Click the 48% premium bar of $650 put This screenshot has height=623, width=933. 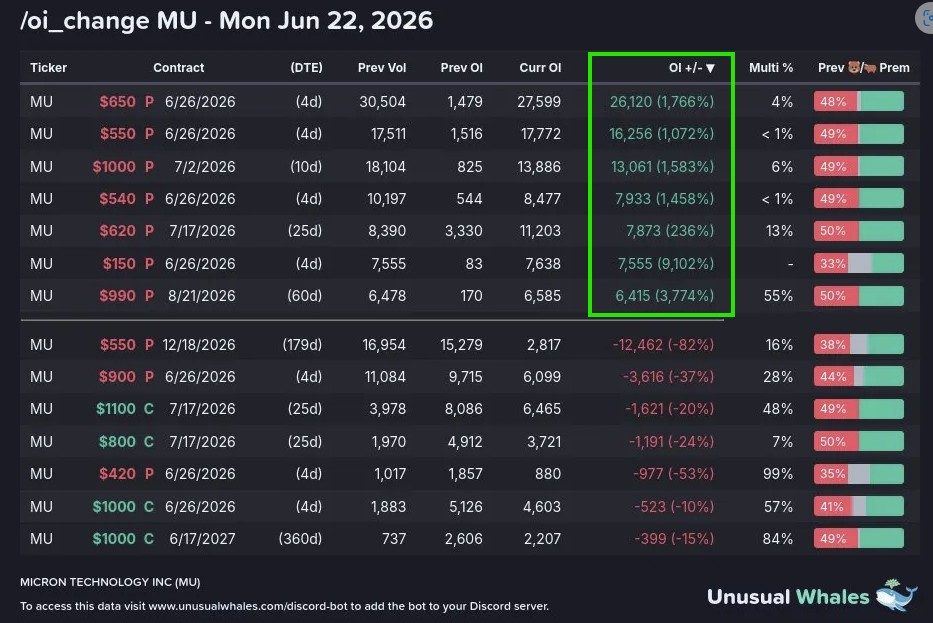coord(859,102)
